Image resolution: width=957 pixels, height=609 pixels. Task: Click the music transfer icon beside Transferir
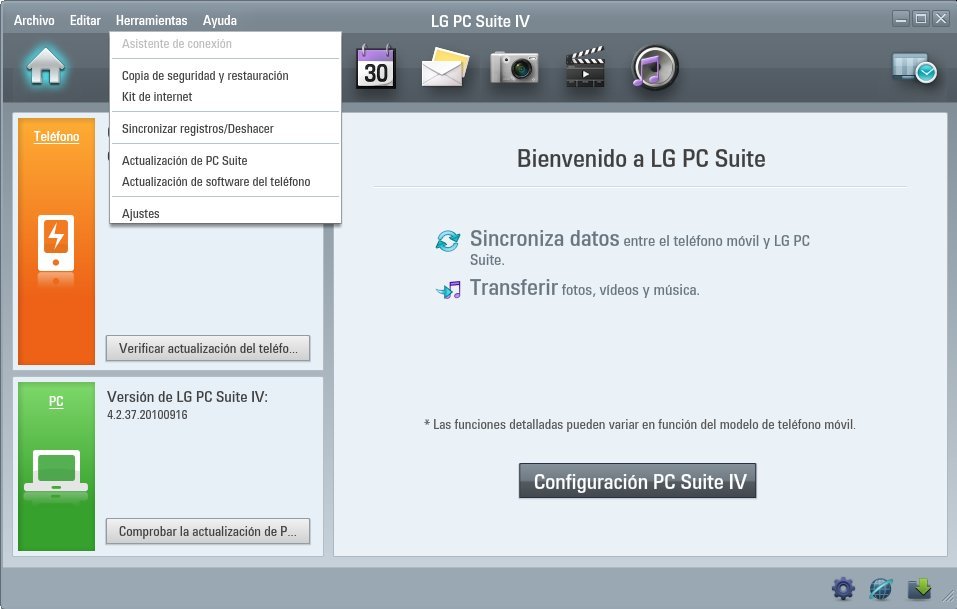(449, 290)
